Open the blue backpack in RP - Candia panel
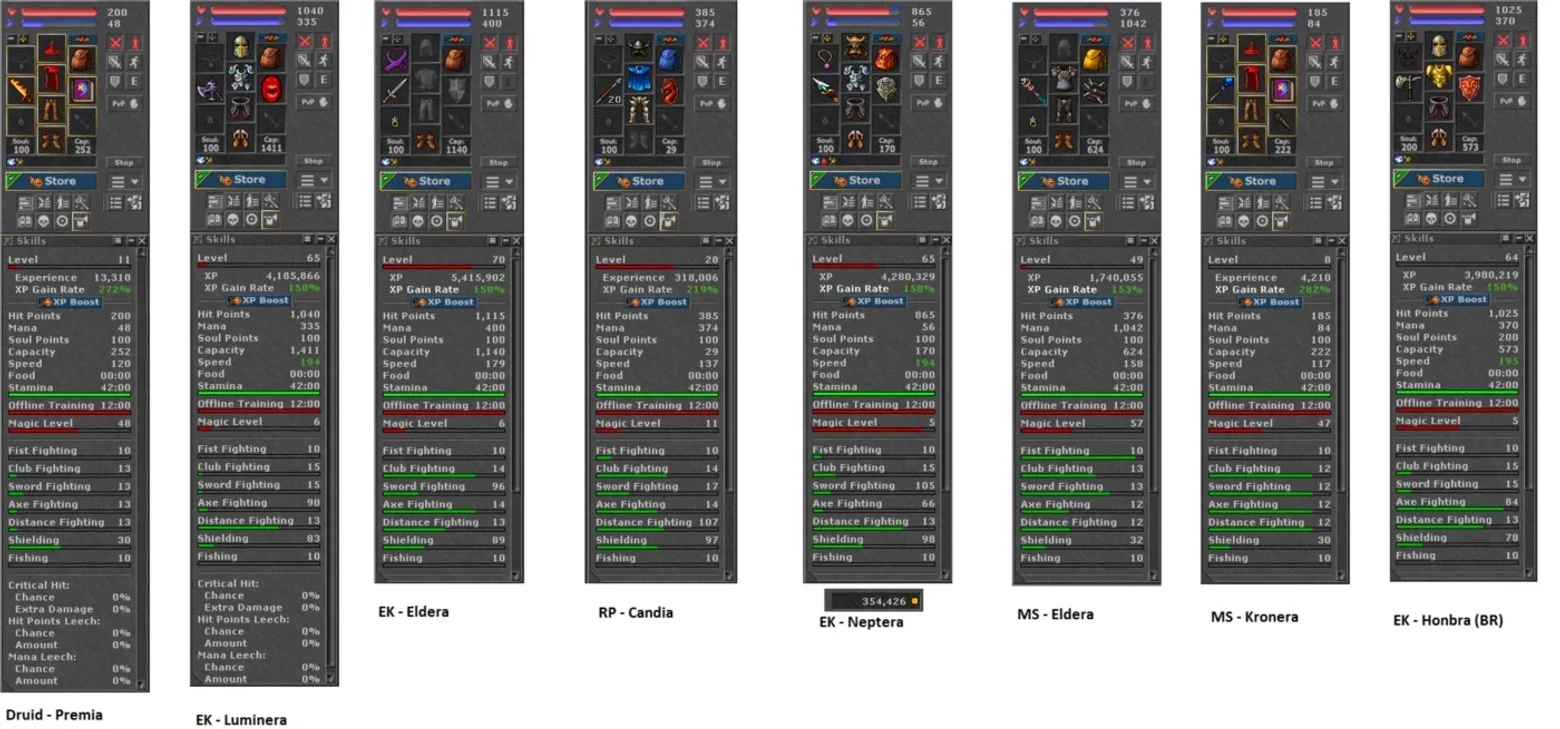 pos(669,59)
